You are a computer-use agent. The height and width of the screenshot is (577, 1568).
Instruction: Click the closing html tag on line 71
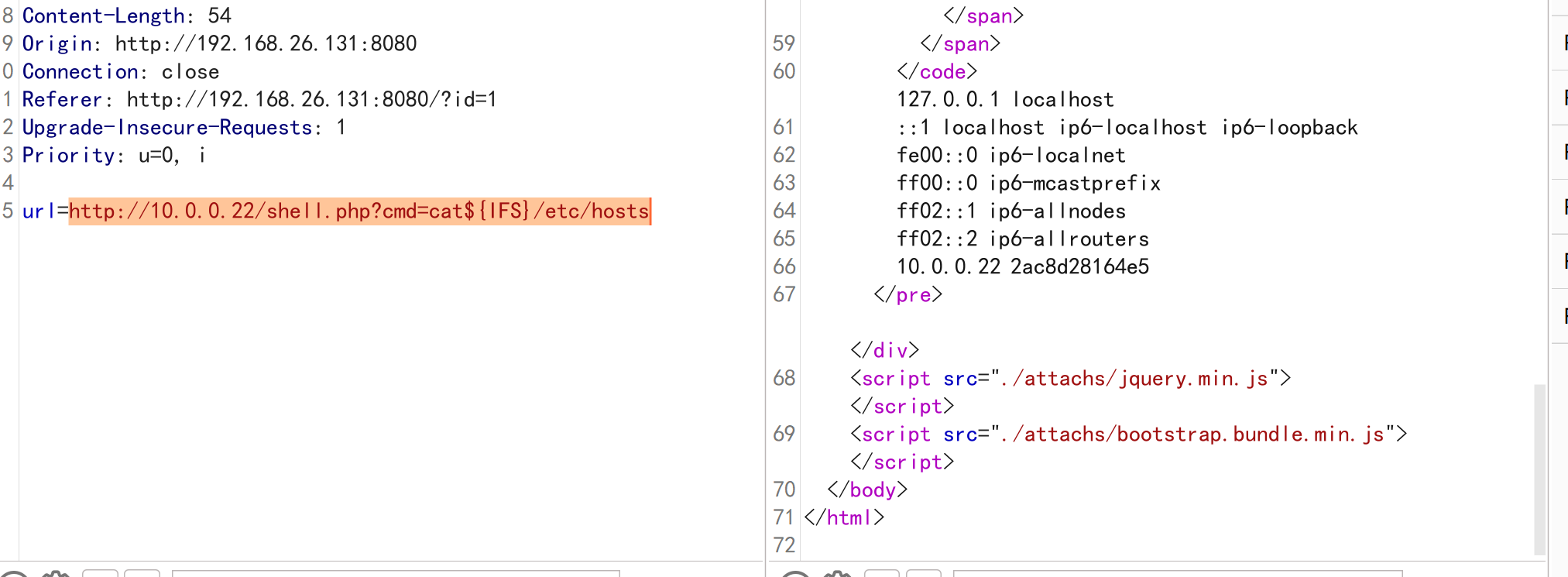point(844,517)
